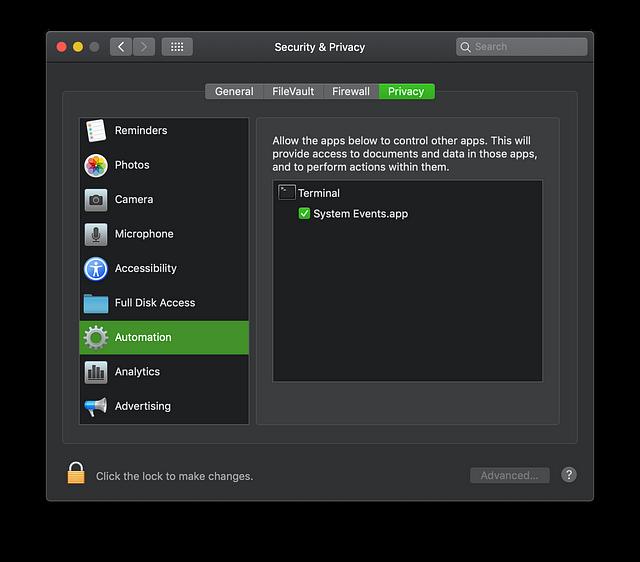Click the blue Accessibility icon
The width and height of the screenshot is (640, 562).
96,269
